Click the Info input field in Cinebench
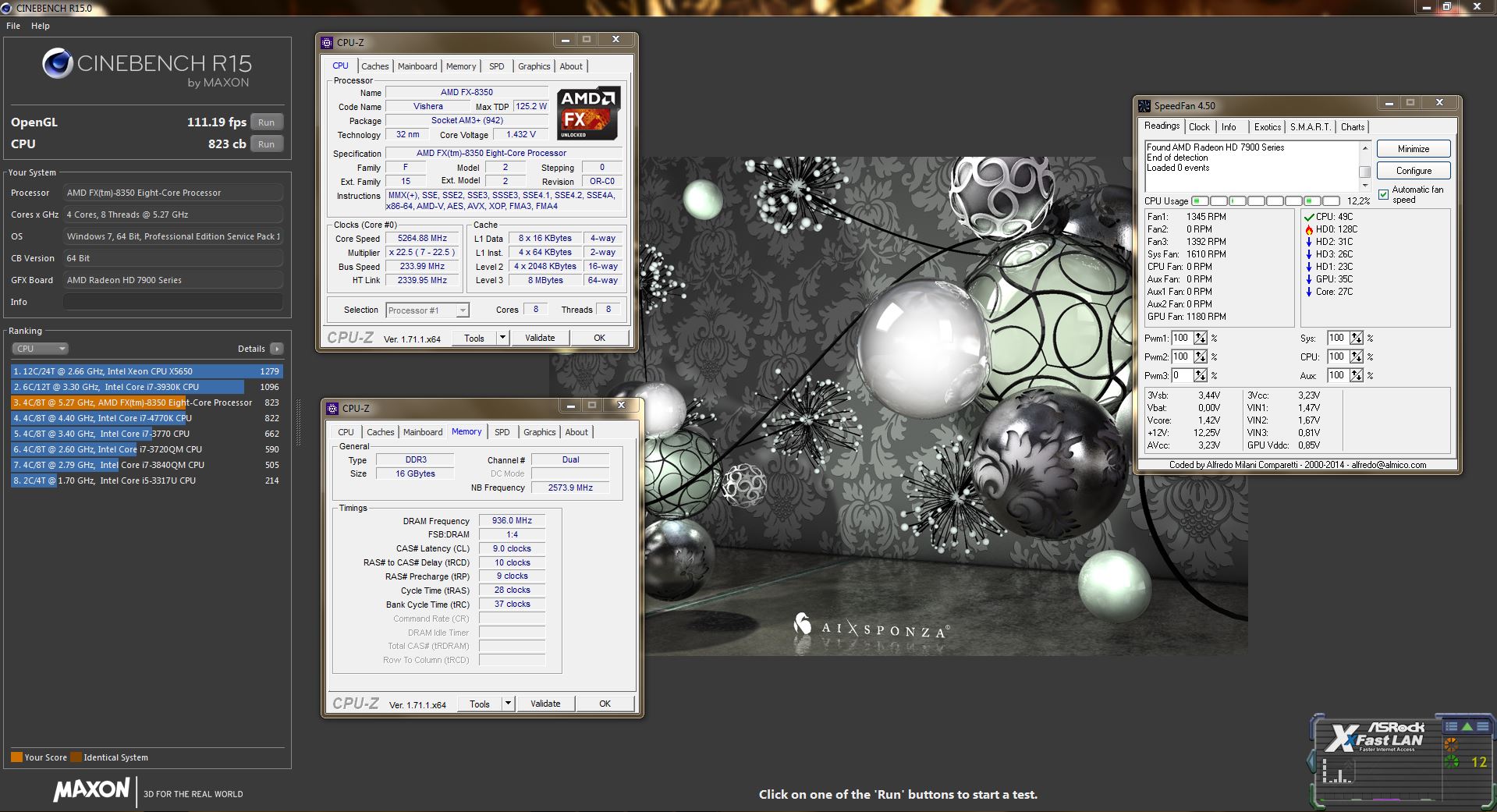Image resolution: width=1497 pixels, height=812 pixels. (x=173, y=302)
